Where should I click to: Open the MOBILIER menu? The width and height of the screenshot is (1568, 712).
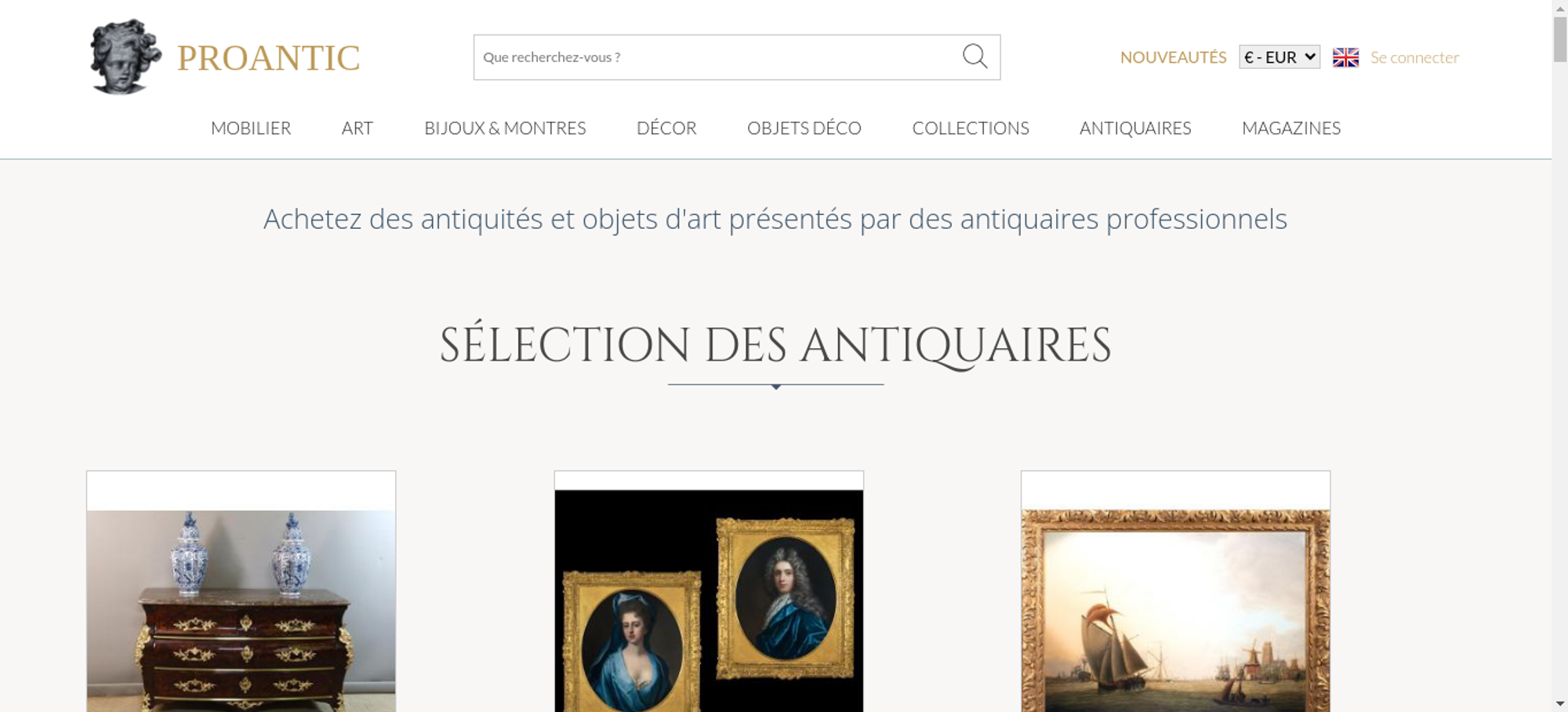pos(251,128)
